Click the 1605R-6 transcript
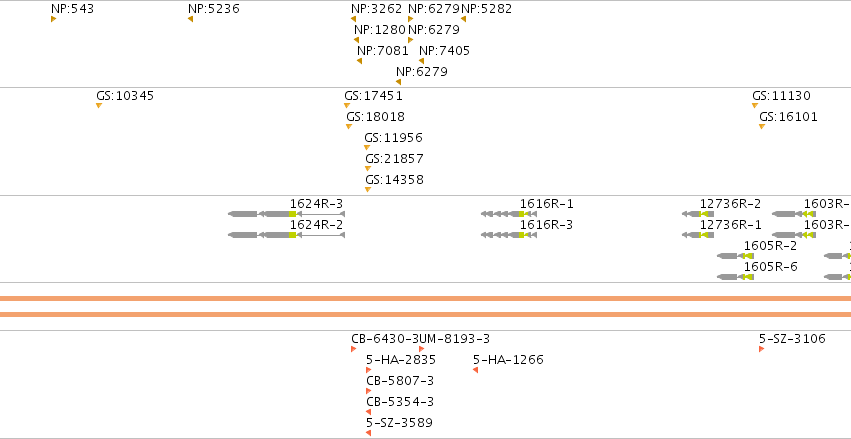The height and width of the screenshot is (439, 851). [735, 277]
